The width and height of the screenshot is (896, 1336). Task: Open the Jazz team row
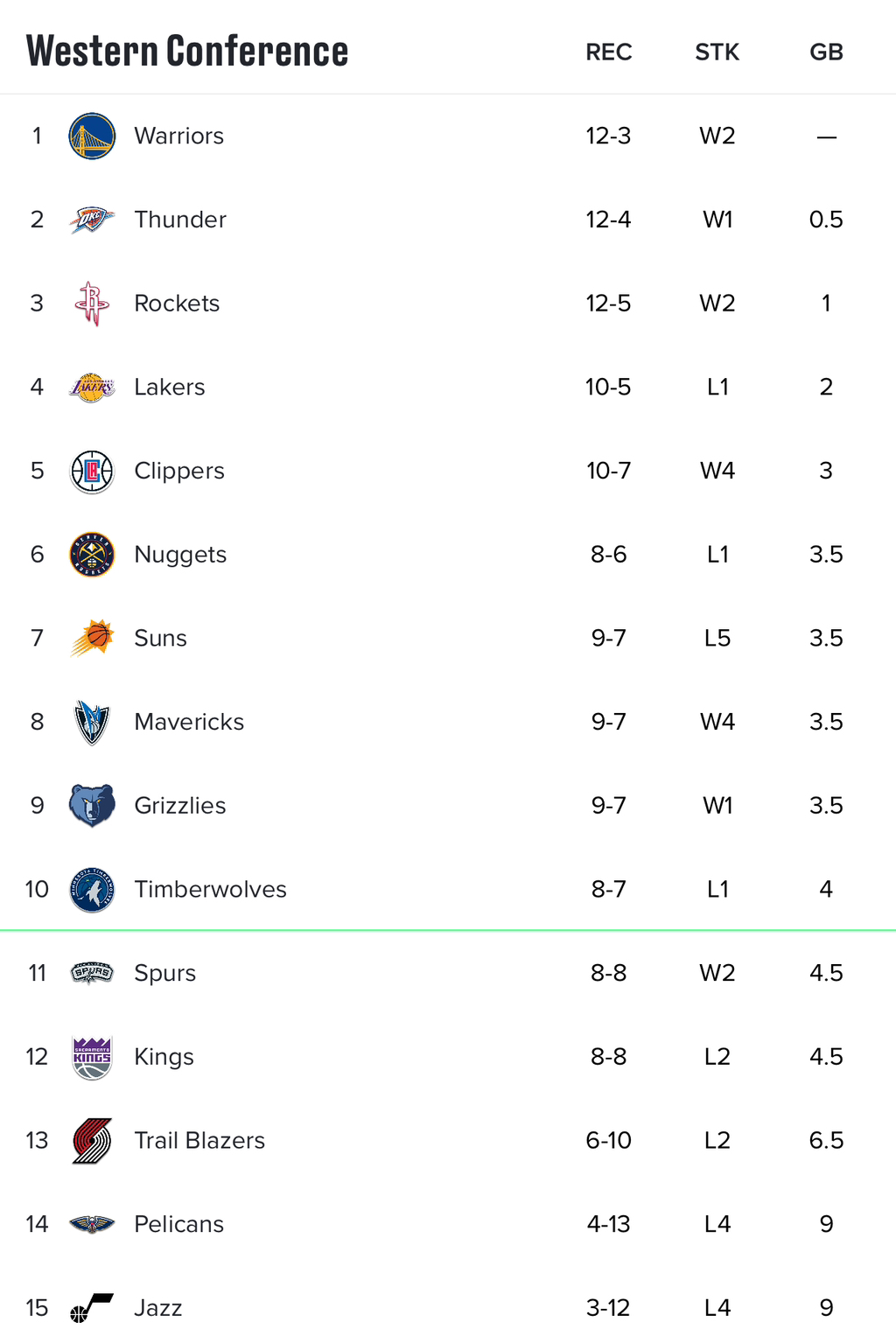tap(448, 1307)
